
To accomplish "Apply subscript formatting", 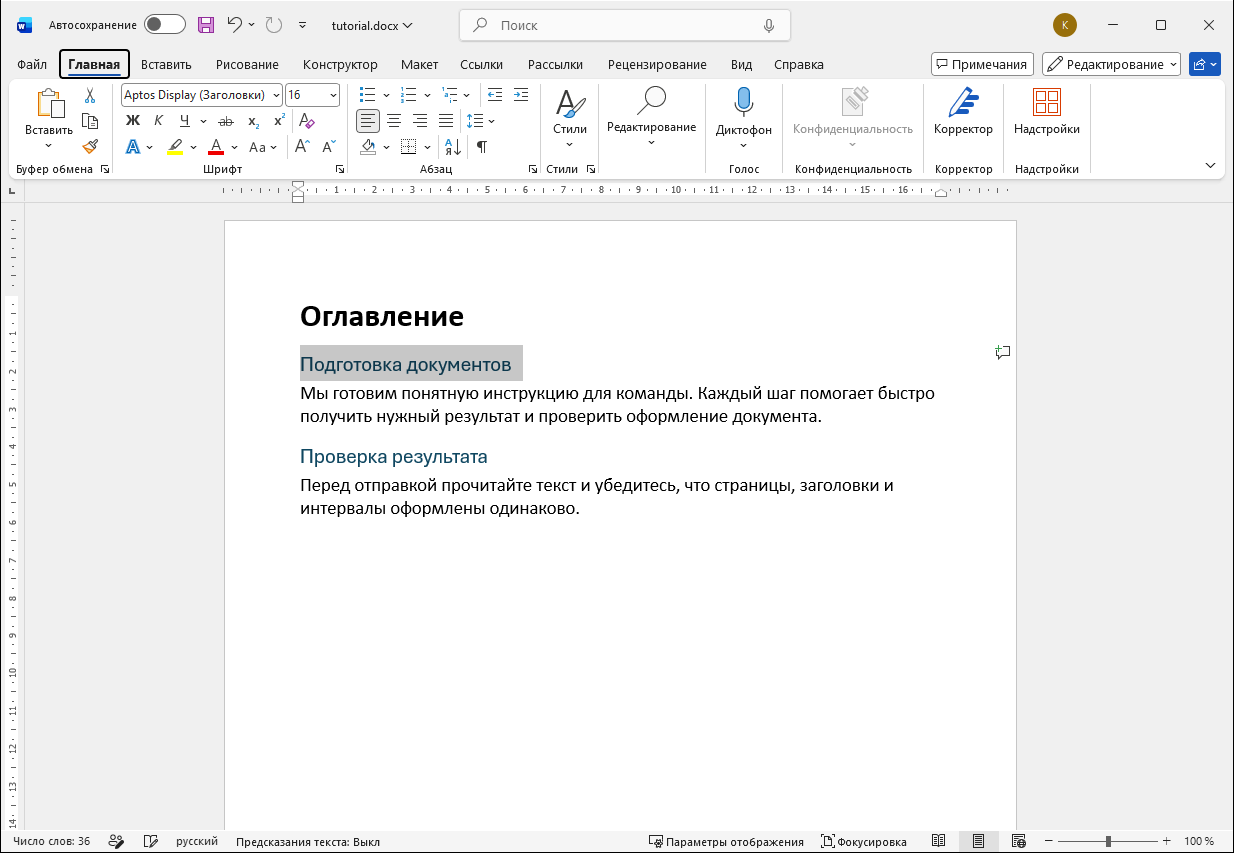I will [253, 121].
